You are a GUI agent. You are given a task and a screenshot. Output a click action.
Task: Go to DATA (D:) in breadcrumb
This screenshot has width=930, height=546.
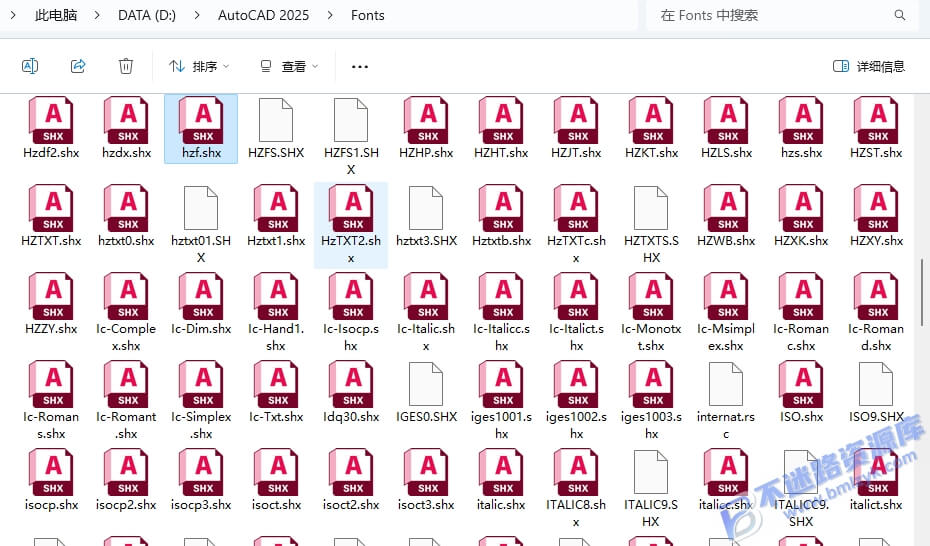(146, 15)
